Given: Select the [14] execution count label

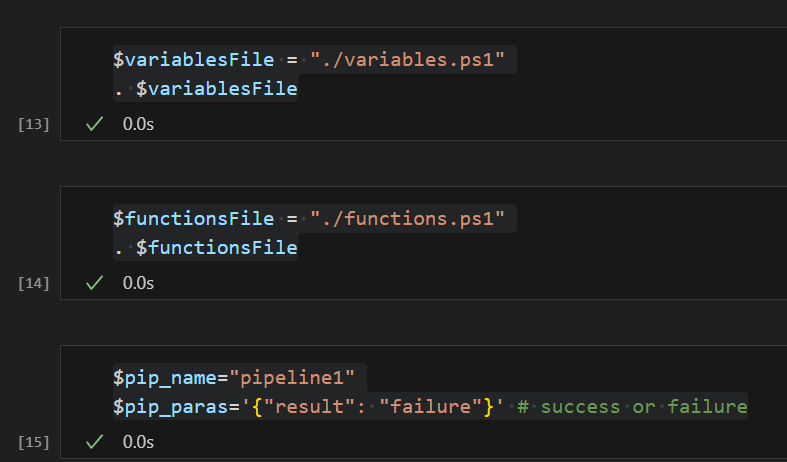Looking at the screenshot, I should (x=34, y=283).
